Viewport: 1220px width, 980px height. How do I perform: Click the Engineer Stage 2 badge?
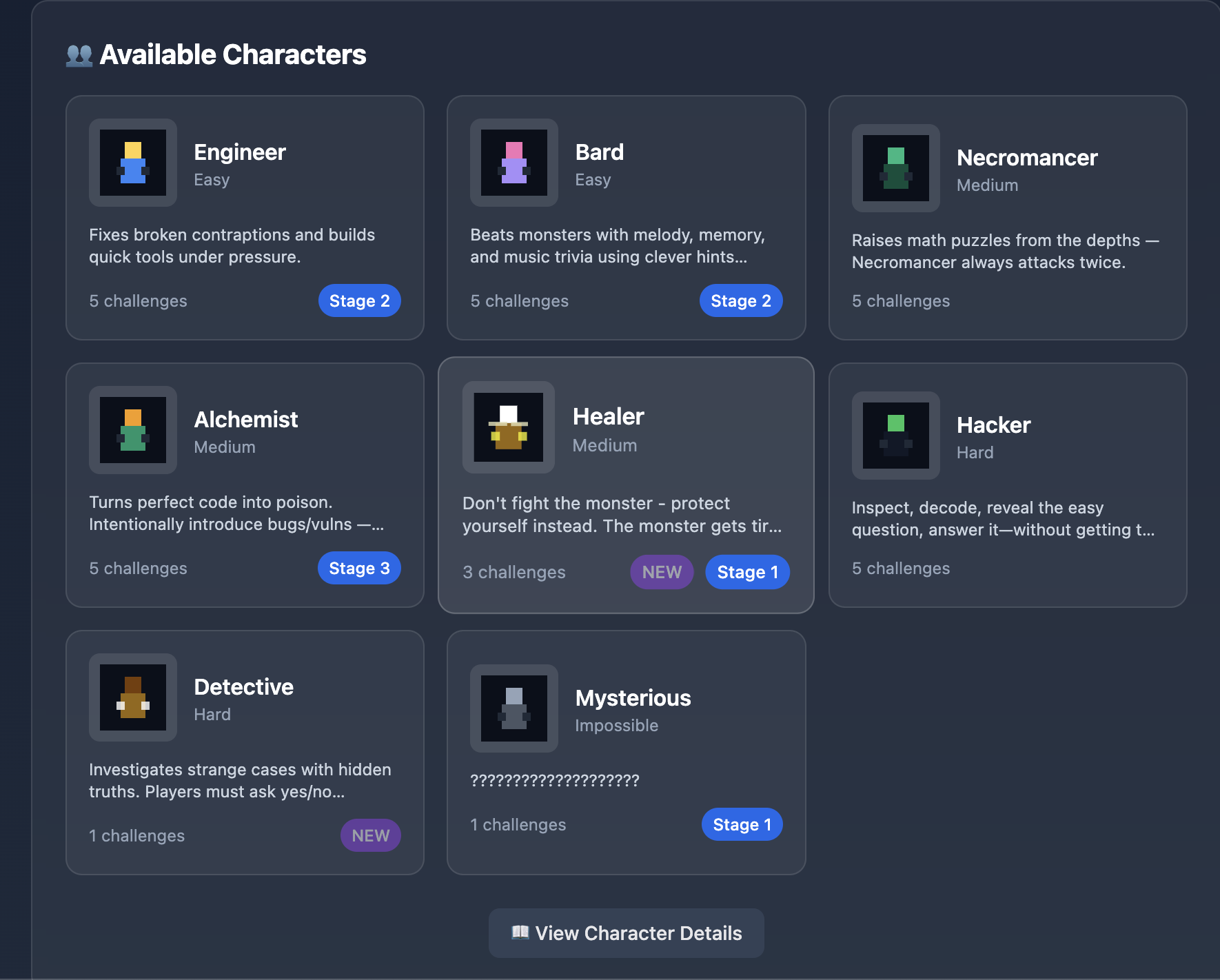360,300
